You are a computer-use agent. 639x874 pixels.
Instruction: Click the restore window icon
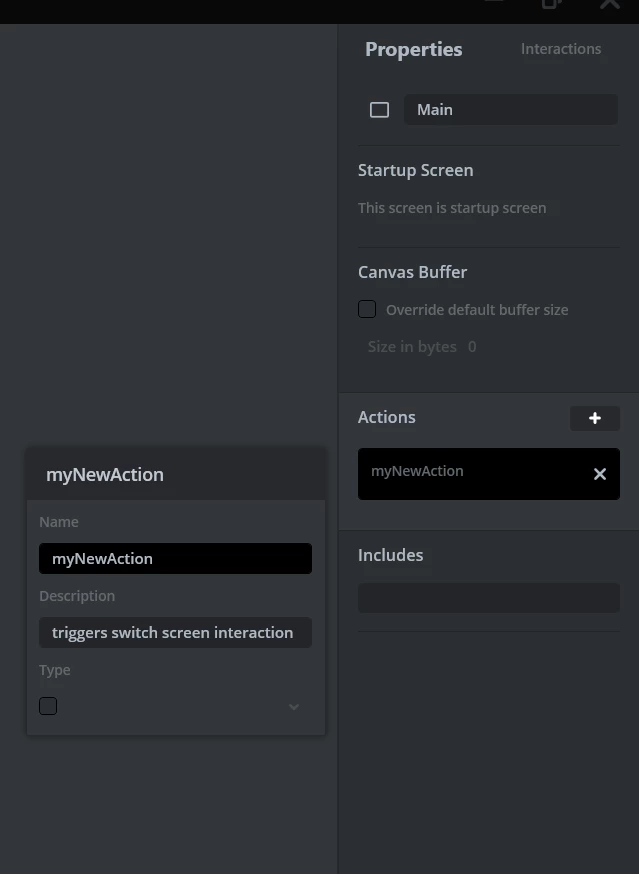point(551,4)
